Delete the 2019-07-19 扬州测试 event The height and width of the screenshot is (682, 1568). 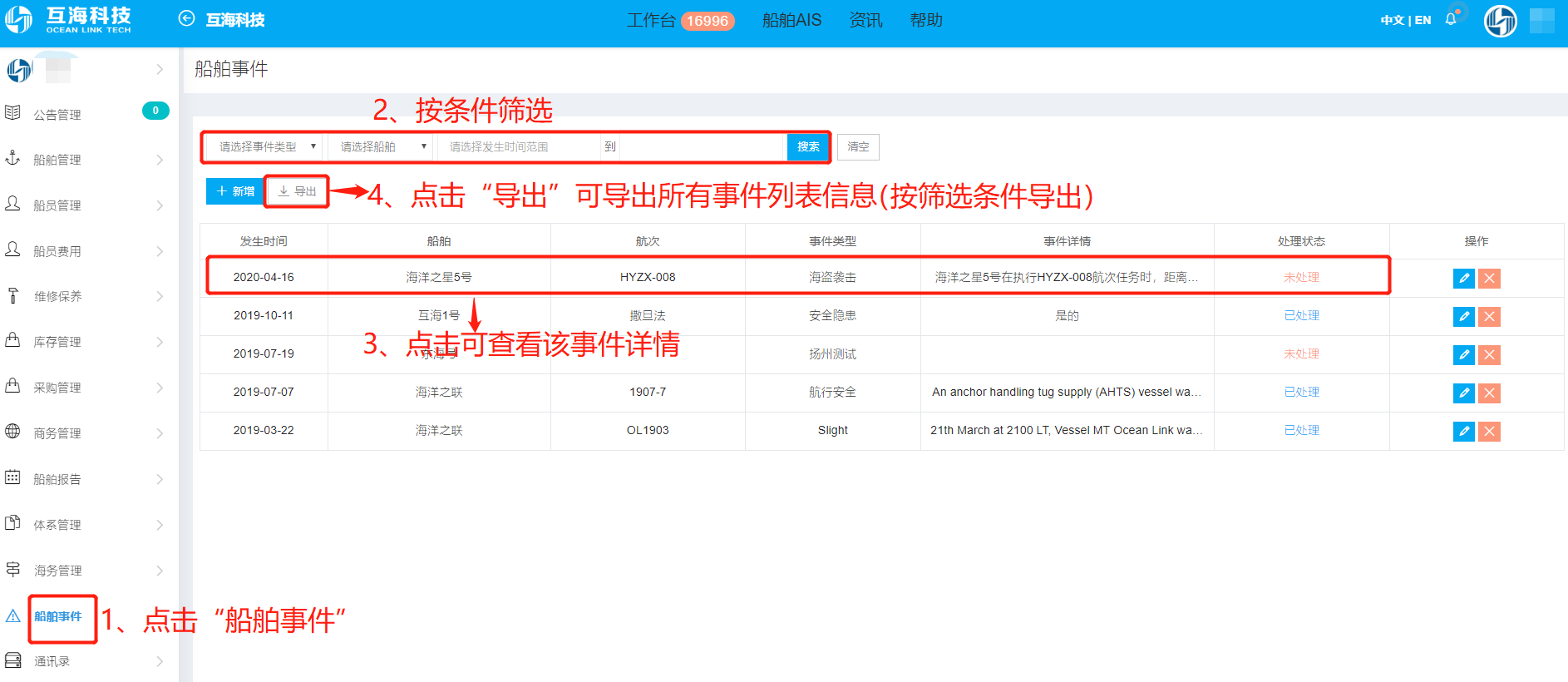(1490, 355)
